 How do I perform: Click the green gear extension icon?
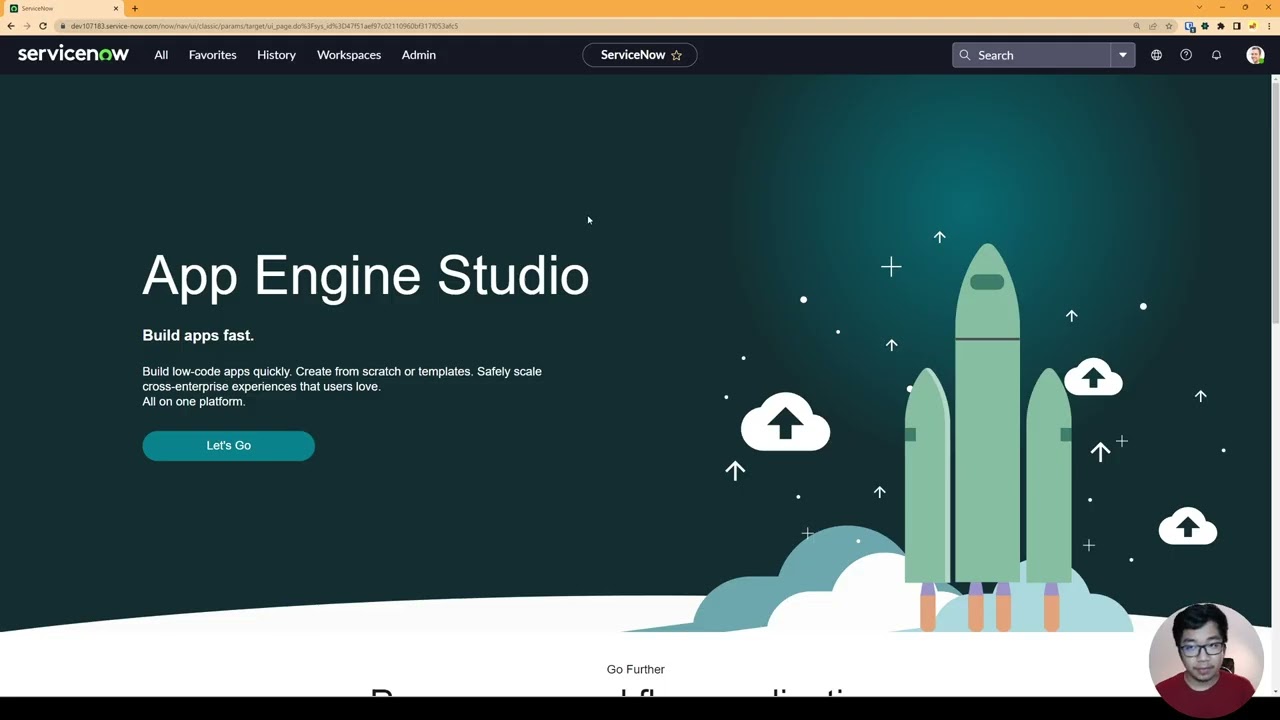pyautogui.click(x=1205, y=26)
